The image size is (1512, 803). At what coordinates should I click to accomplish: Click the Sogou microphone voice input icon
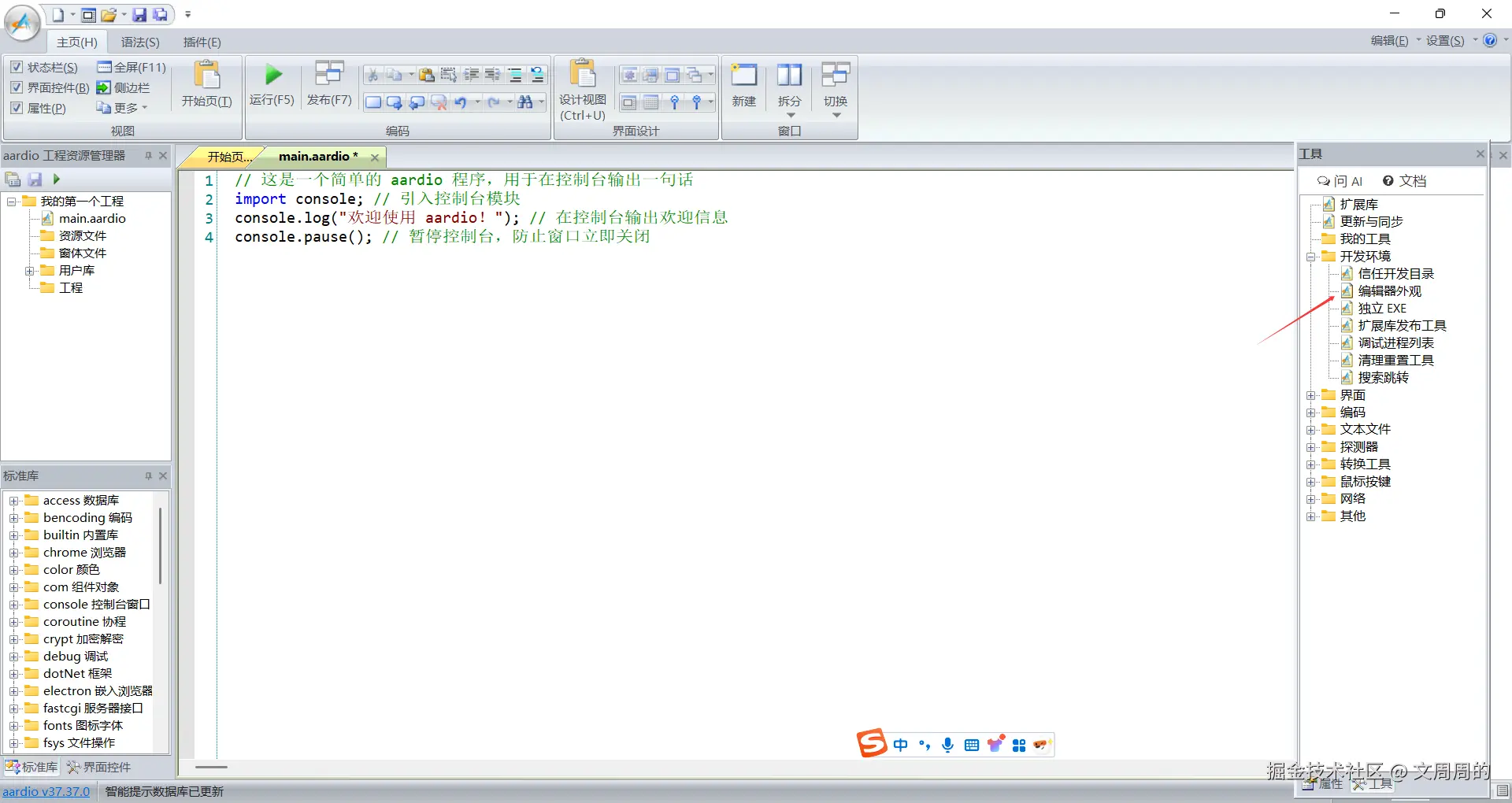coord(948,745)
